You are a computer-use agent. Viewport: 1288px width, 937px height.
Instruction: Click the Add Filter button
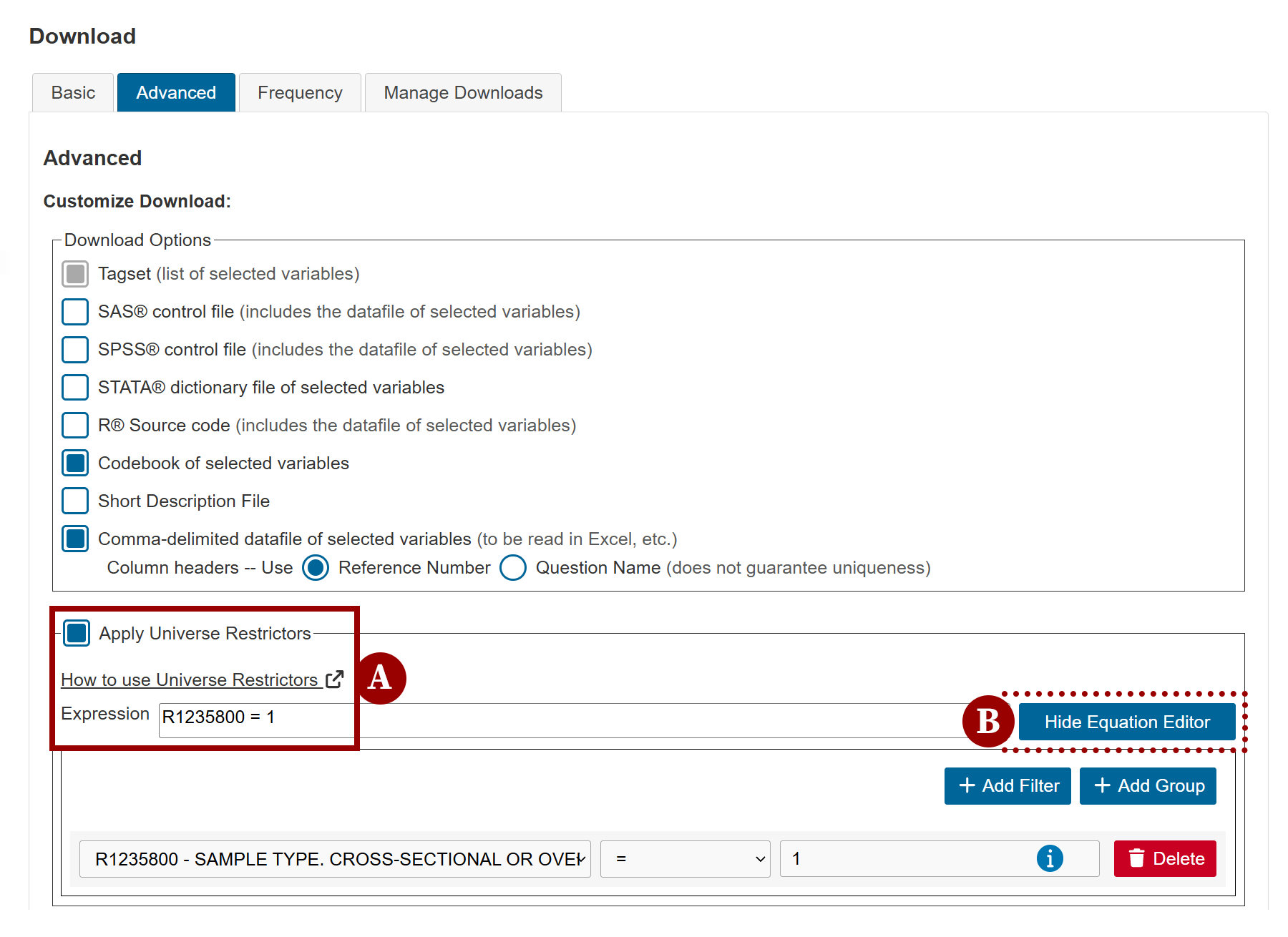1008,786
